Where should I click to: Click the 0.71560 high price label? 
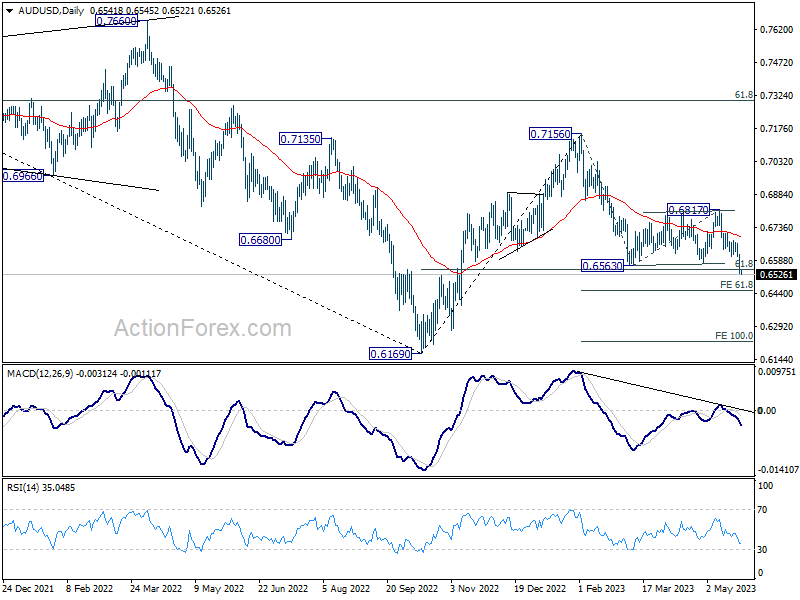551,134
